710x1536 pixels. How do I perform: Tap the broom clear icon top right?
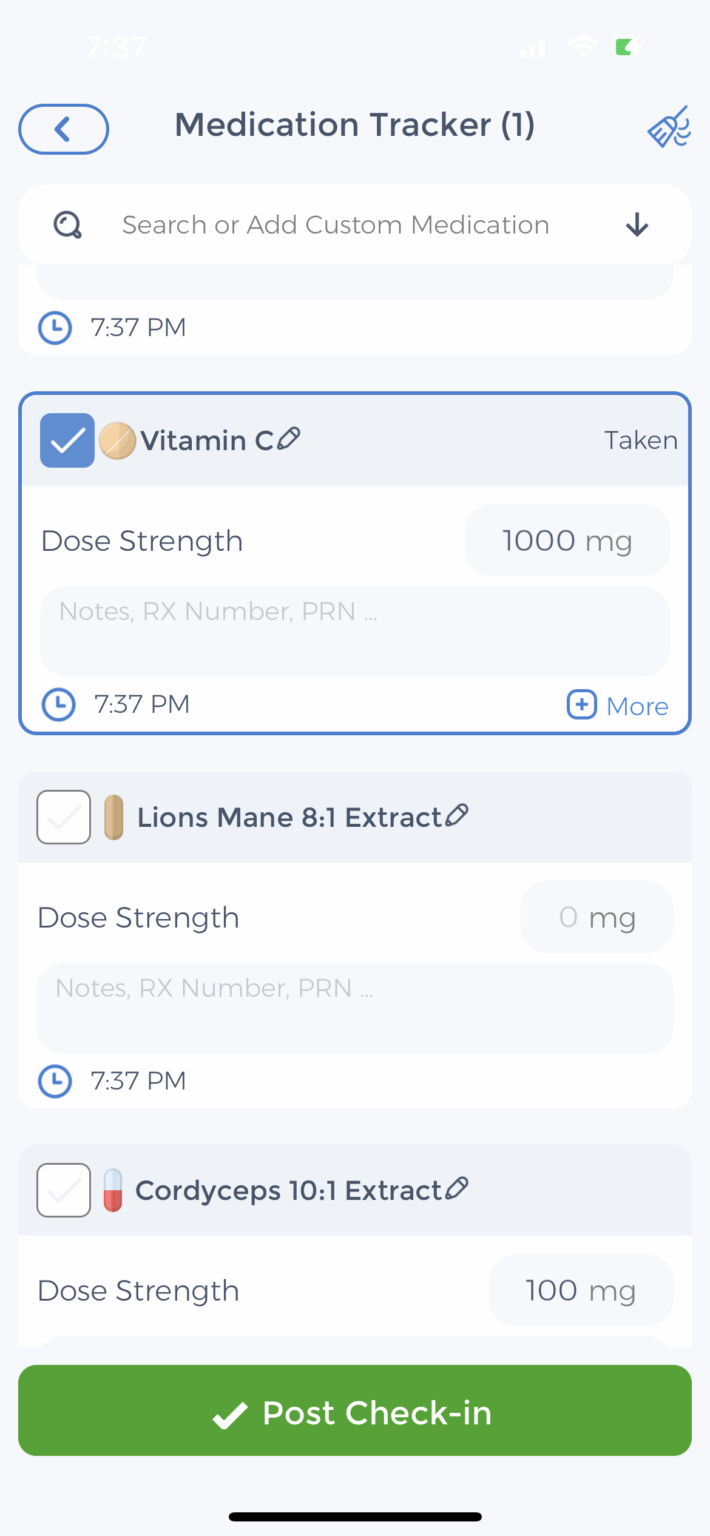pos(668,127)
